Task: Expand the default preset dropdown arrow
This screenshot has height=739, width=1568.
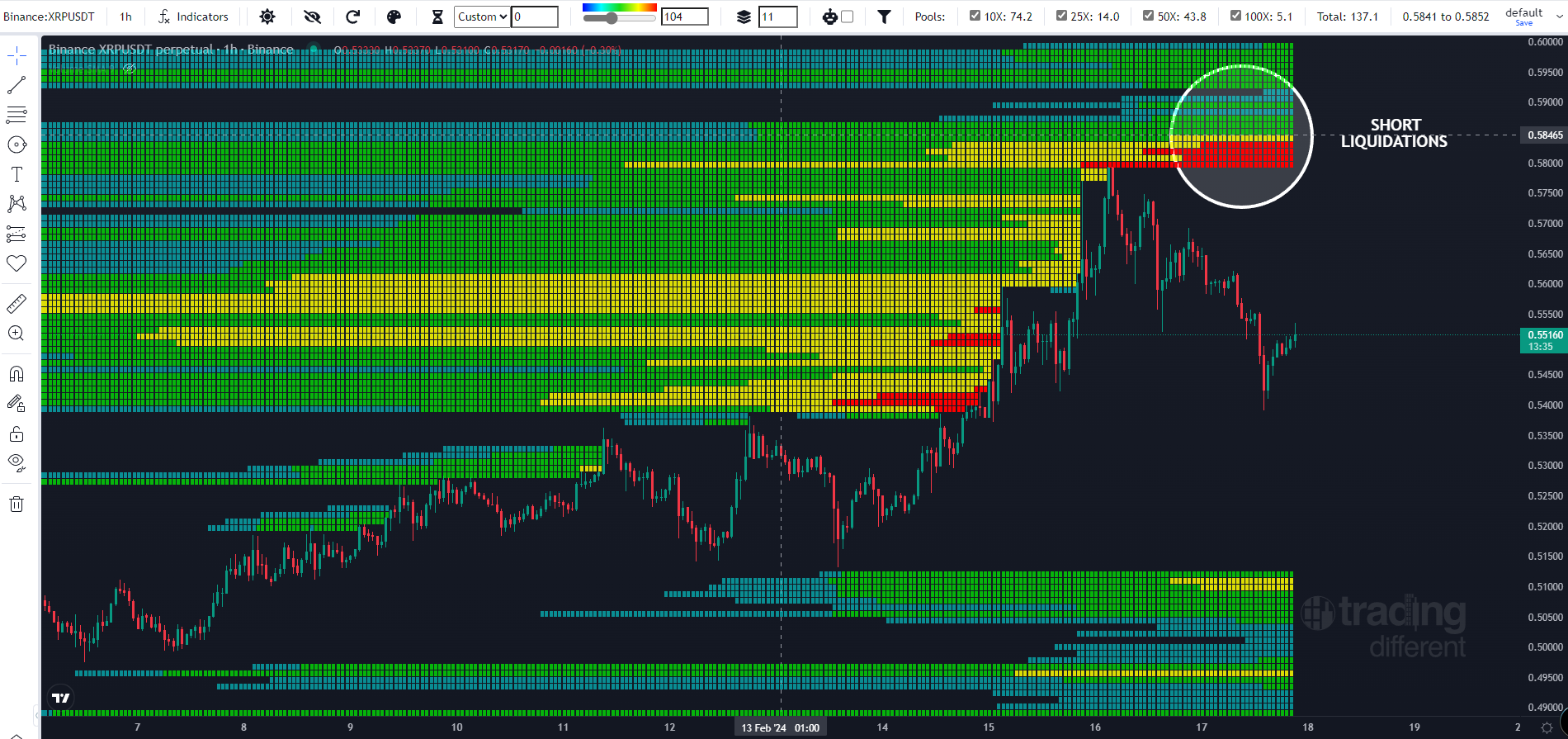Action: (x=1559, y=16)
